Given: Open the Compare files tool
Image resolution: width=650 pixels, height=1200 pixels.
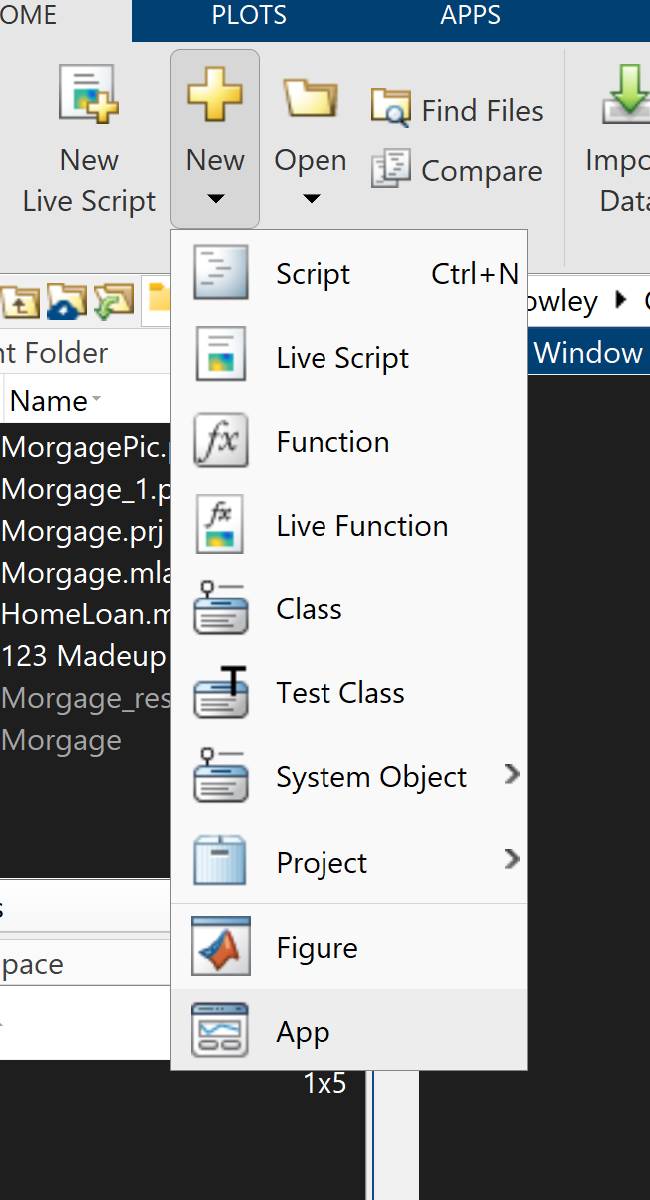Looking at the screenshot, I should coord(457,171).
